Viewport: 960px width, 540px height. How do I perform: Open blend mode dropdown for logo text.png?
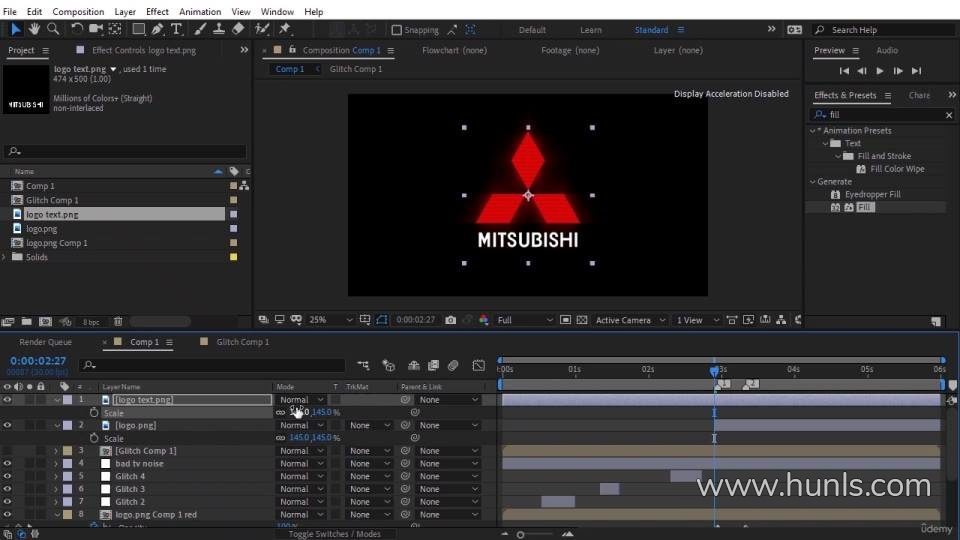tap(301, 399)
